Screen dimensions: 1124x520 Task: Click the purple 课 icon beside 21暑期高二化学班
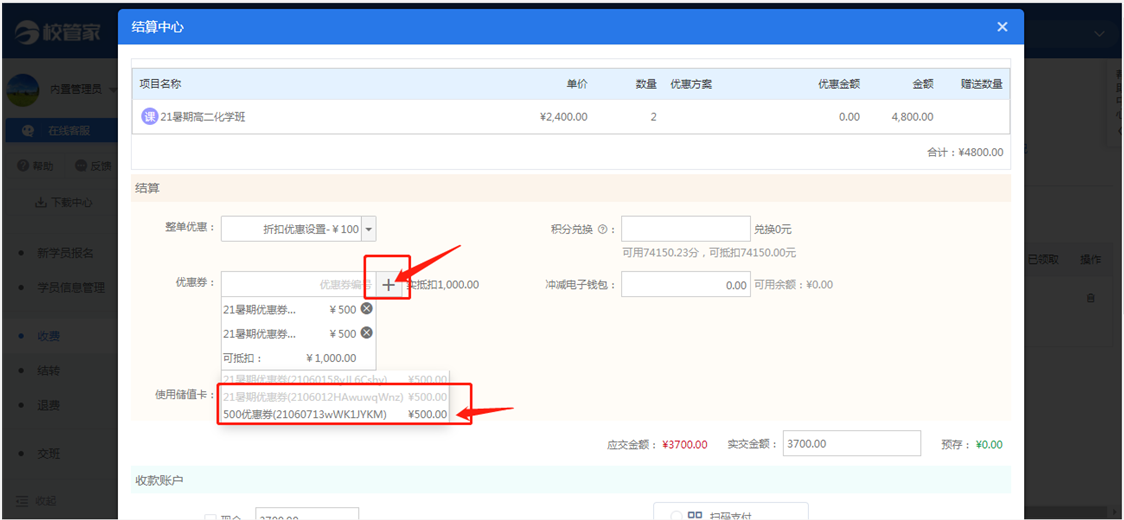(149, 117)
